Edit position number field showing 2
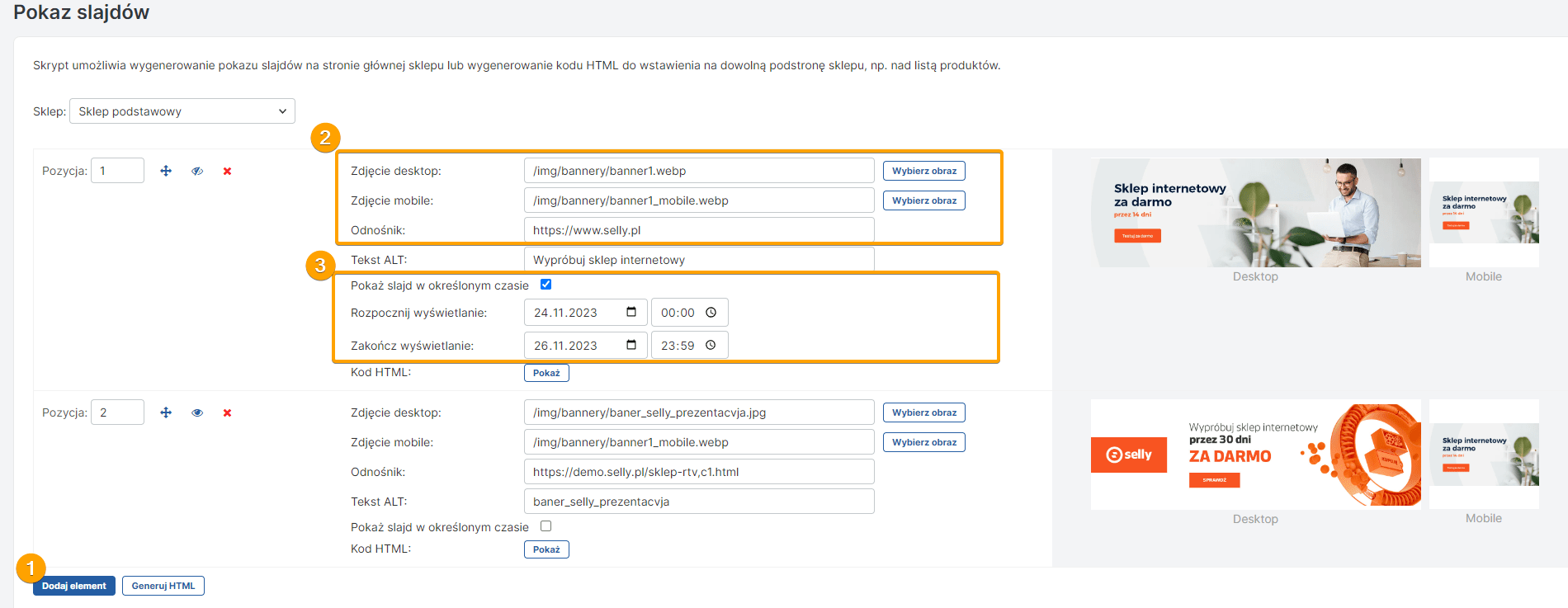Image resolution: width=1568 pixels, height=608 pixels. [117, 412]
